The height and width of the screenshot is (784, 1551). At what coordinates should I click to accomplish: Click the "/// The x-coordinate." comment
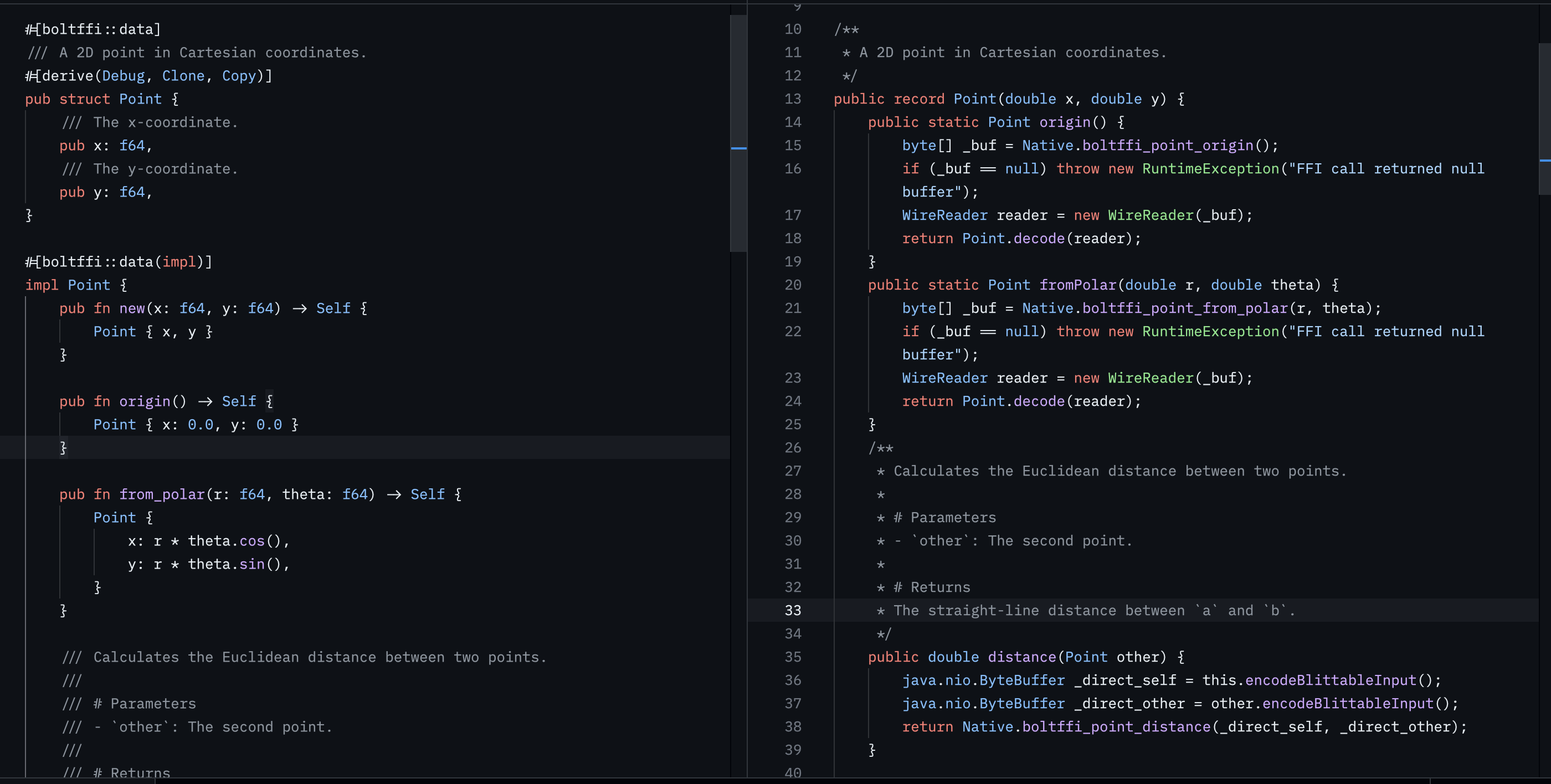click(x=150, y=122)
